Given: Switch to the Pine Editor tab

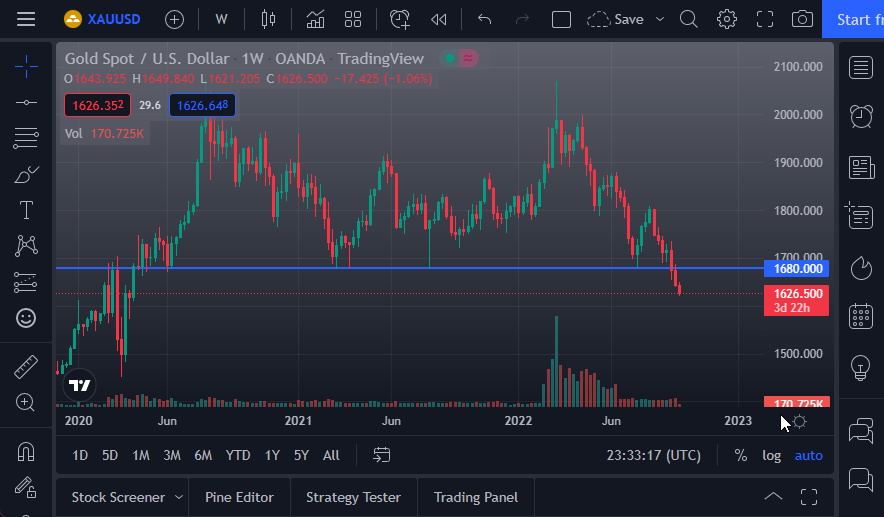Looking at the screenshot, I should point(239,497).
